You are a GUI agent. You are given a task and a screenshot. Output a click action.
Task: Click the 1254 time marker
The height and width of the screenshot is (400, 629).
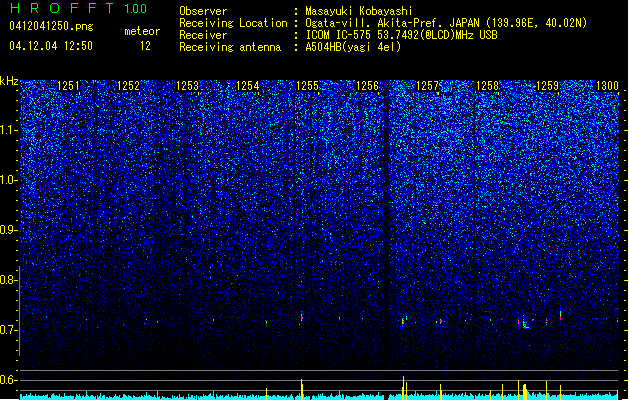click(x=248, y=86)
